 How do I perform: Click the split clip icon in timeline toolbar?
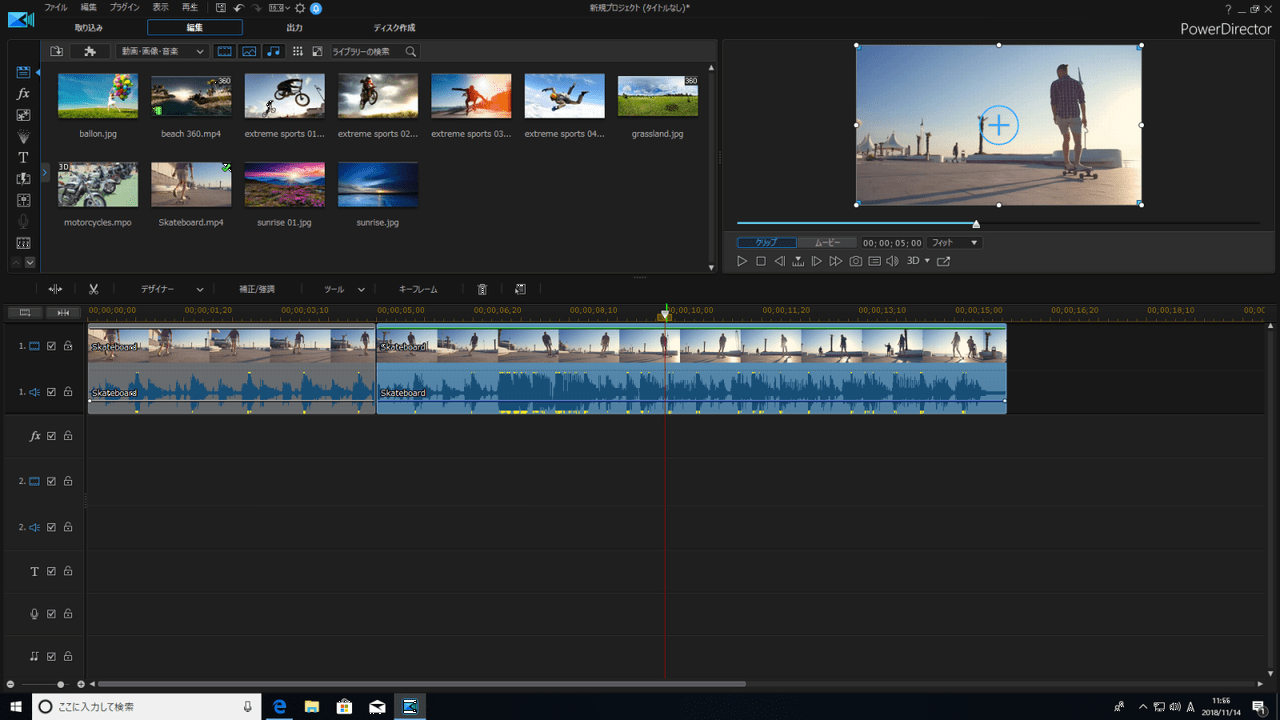[55, 289]
